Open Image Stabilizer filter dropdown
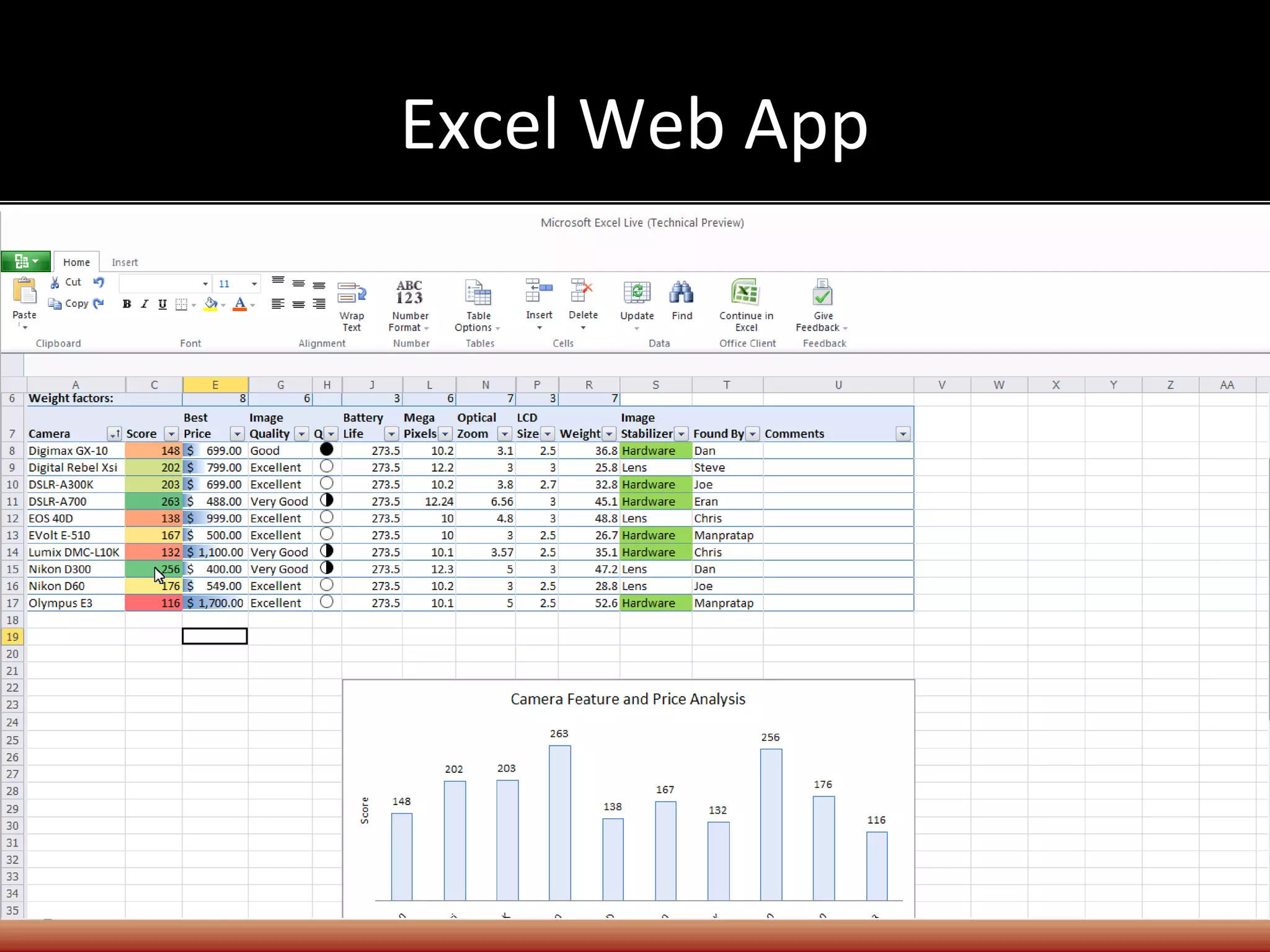1270x952 pixels. [682, 434]
